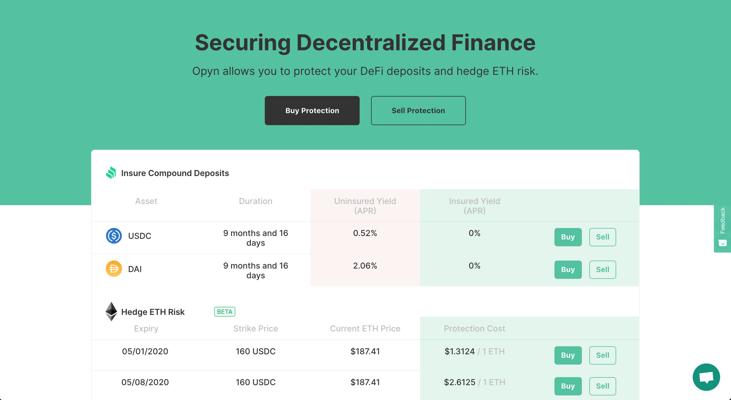Image resolution: width=731 pixels, height=400 pixels.
Task: Click the DAI coin icon
Action: 114,269
